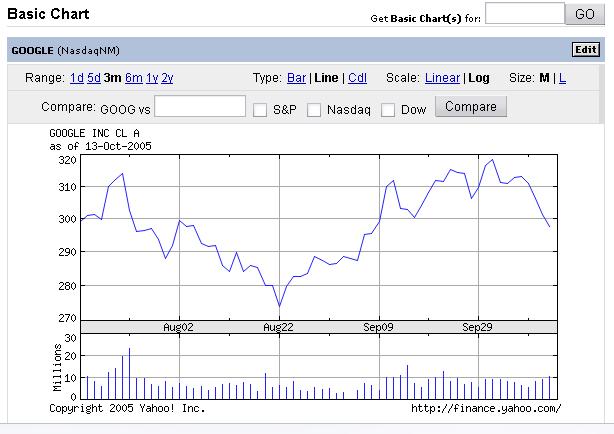This screenshot has height=434, width=614.
Task: Set range to 1y
Action: (152, 78)
